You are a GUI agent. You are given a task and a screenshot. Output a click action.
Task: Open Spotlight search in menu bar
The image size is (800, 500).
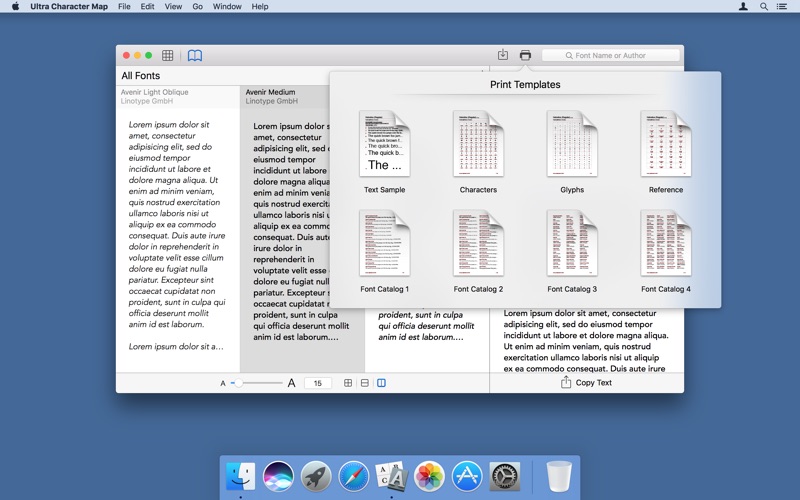pos(764,7)
